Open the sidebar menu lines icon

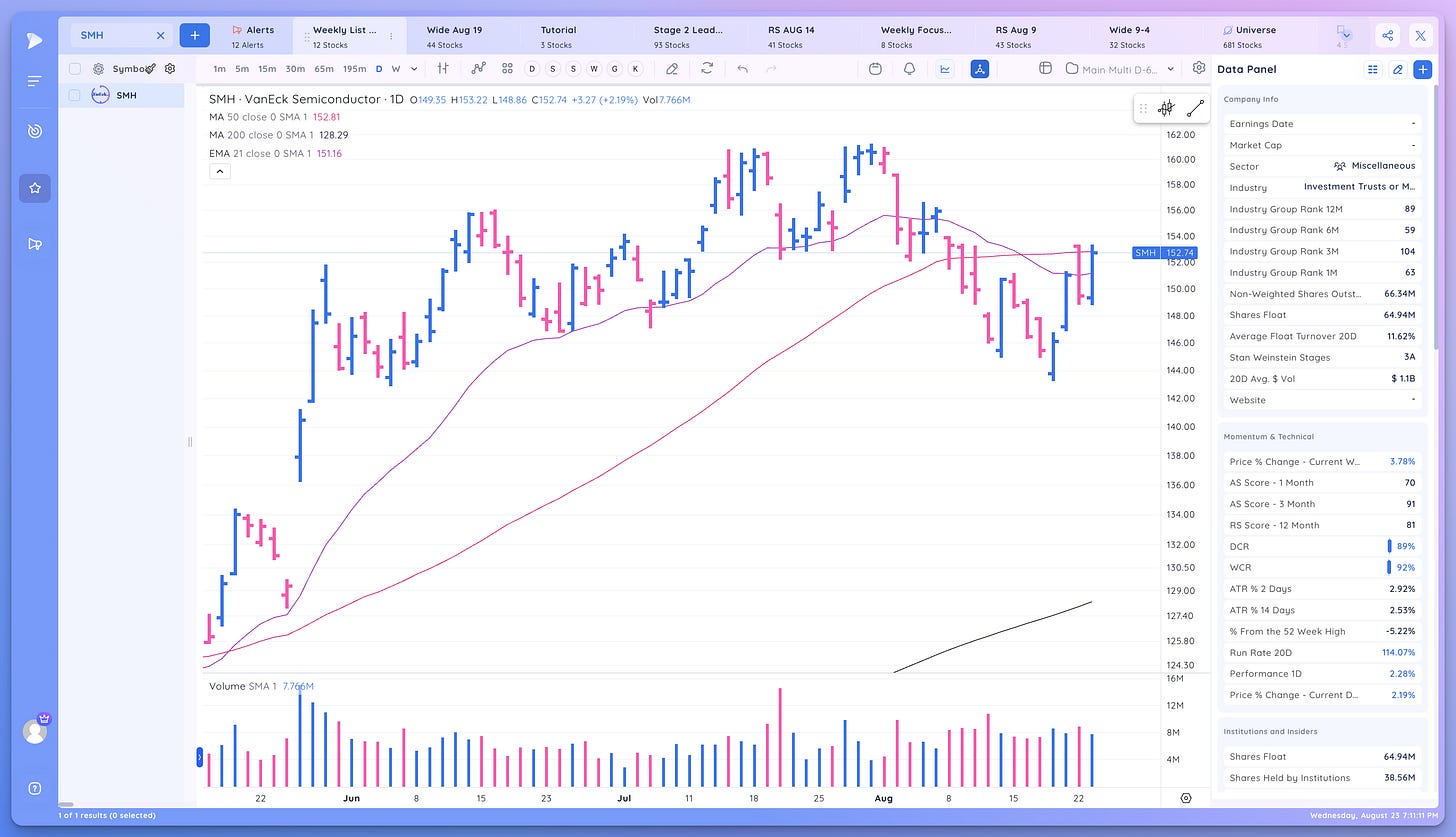[35, 81]
